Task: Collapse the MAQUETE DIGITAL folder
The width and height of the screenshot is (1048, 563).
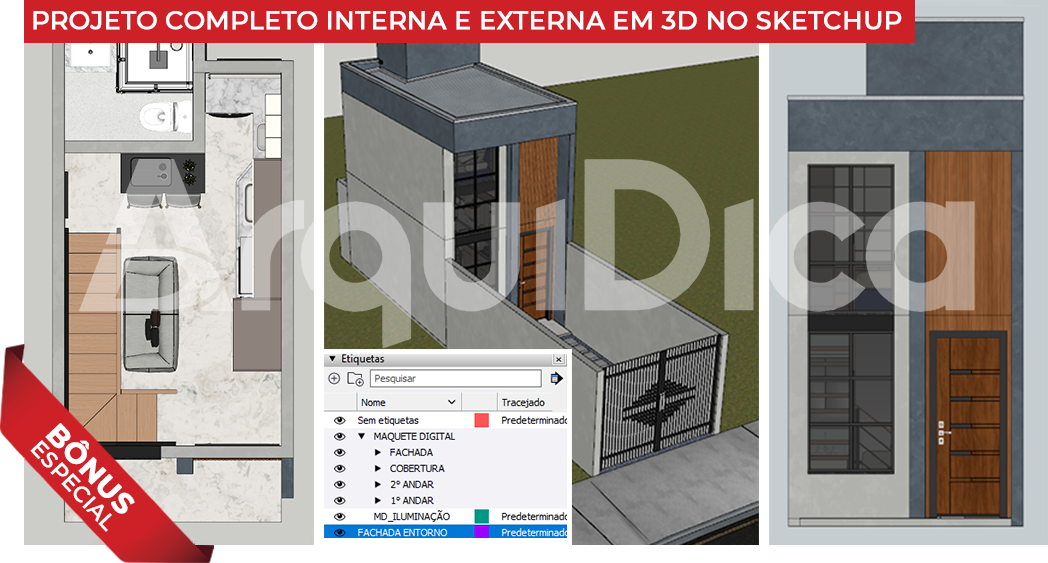Action: [362, 437]
